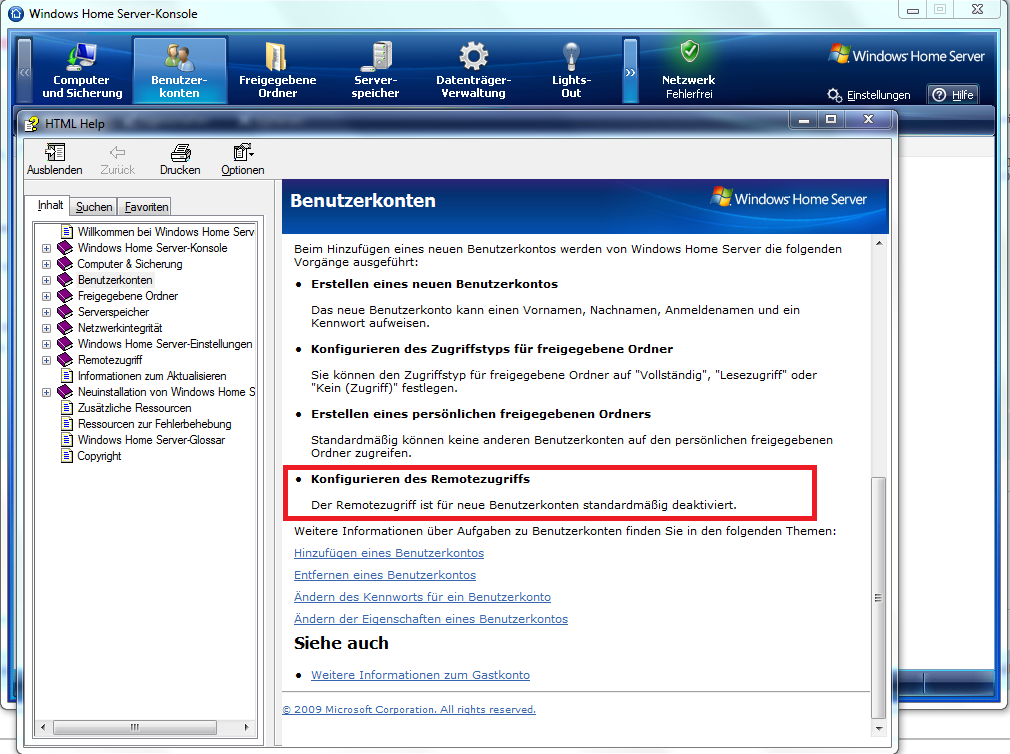This screenshot has height=754, width=1010.
Task: Click the tree horizontal scrollbar thumb
Action: pos(135,728)
